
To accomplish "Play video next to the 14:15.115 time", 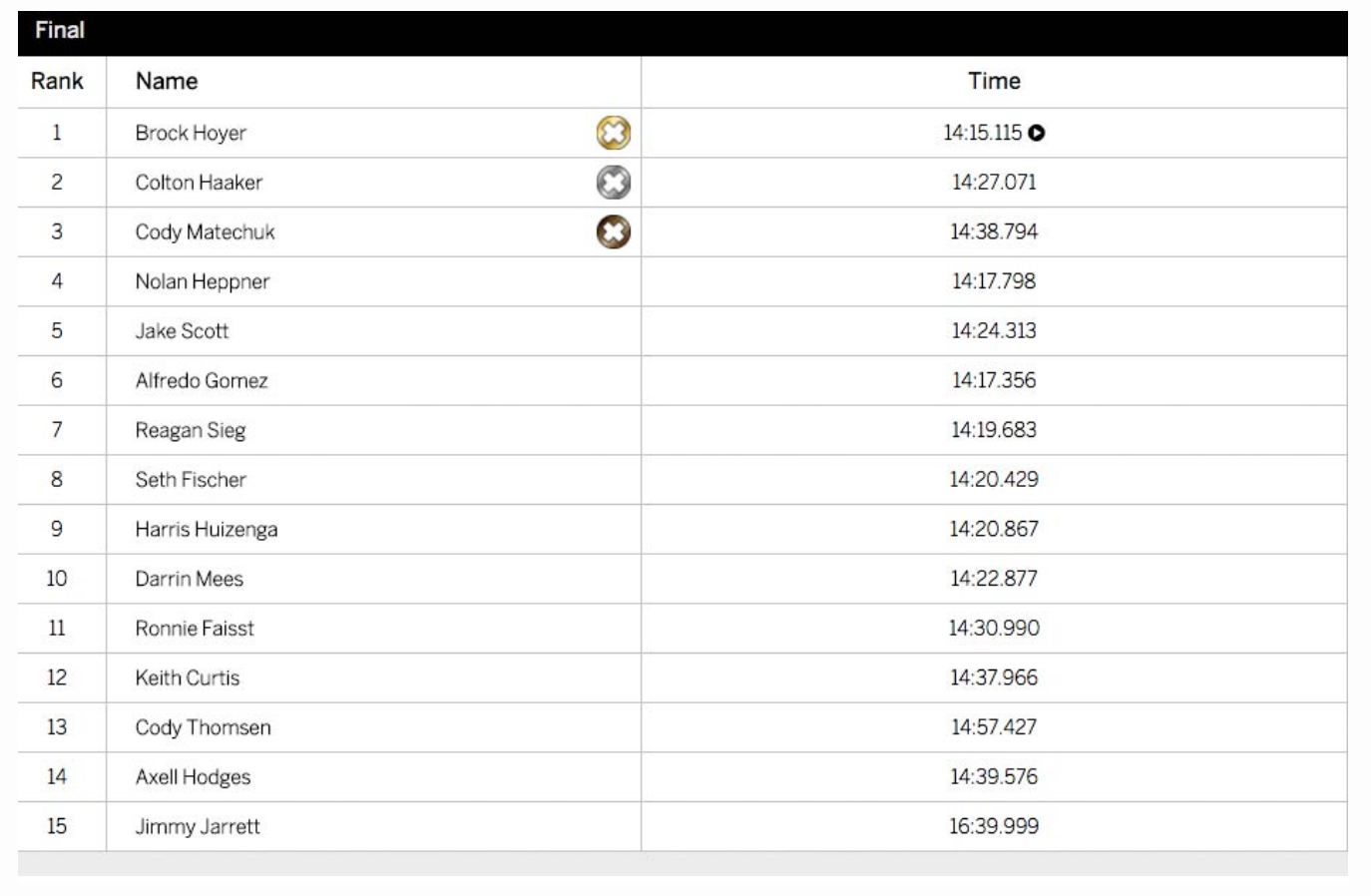I will coord(1037,133).
